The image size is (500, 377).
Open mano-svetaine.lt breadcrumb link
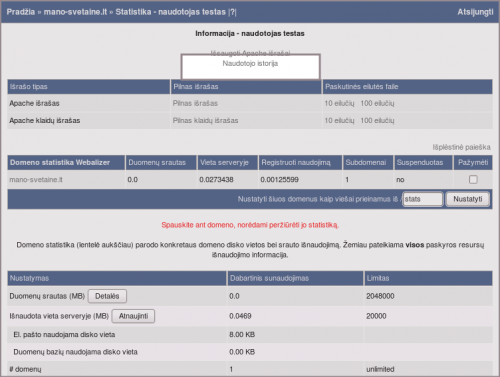point(76,12)
